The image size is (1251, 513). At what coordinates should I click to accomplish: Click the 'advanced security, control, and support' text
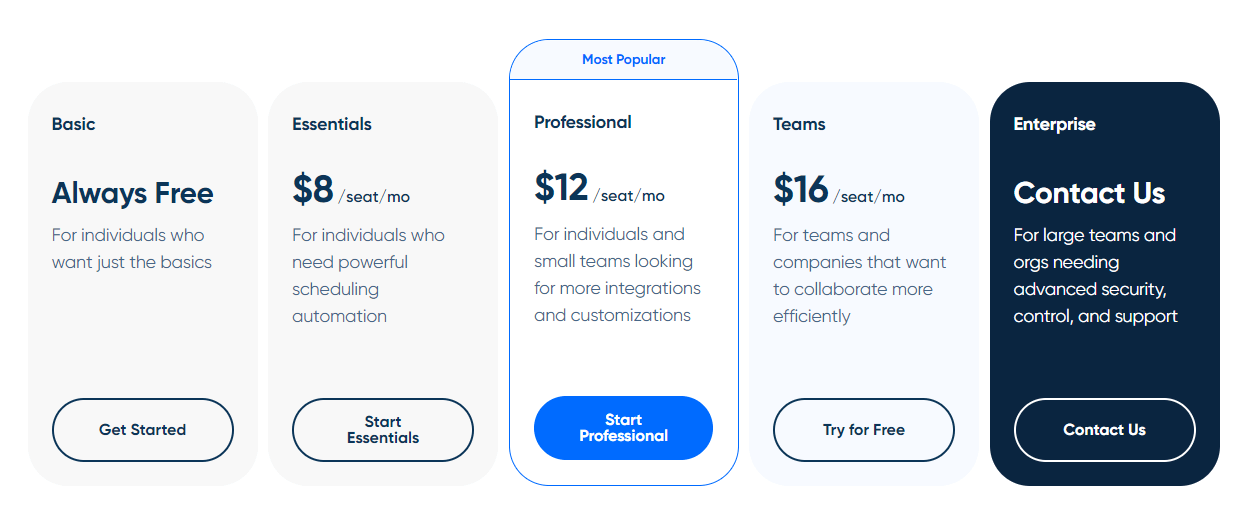coord(1094,302)
